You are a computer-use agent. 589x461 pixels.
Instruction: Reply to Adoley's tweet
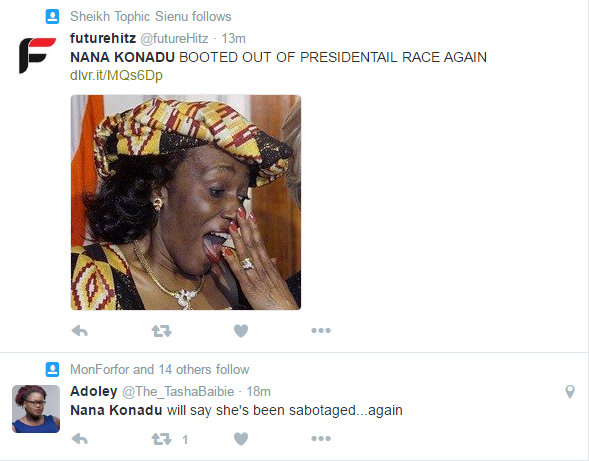[x=79, y=439]
